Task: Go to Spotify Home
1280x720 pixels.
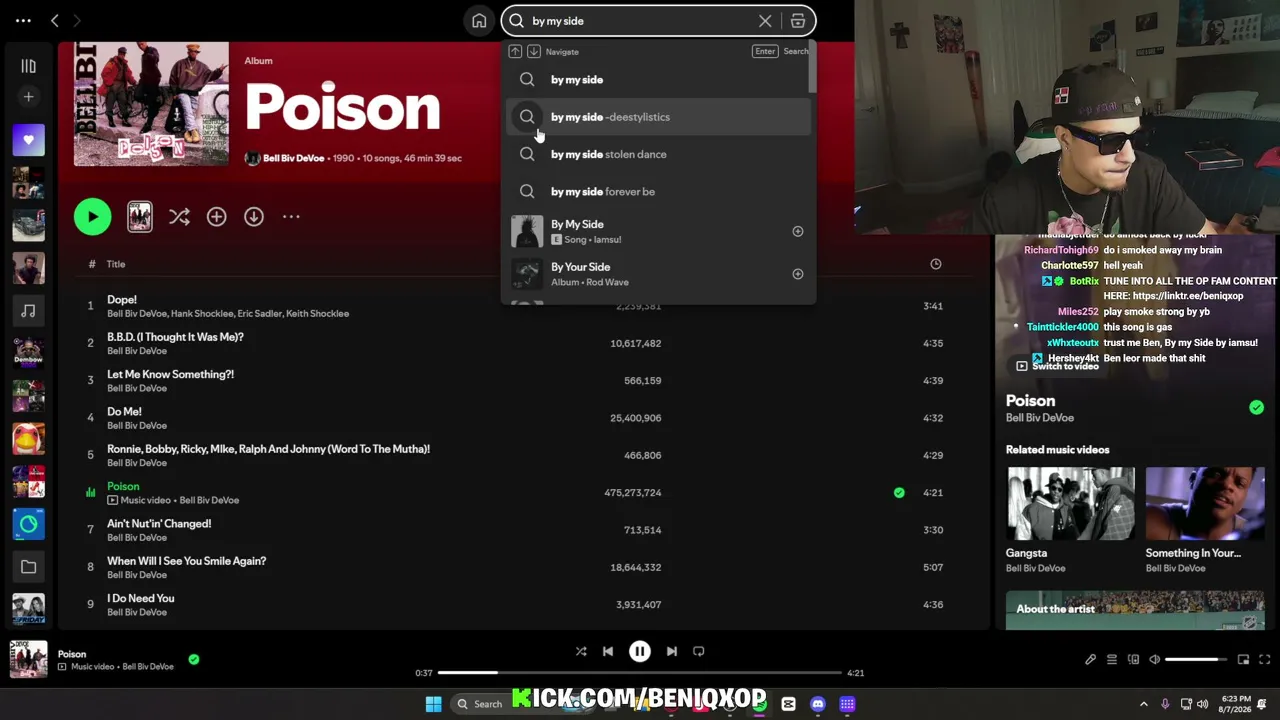Action: (x=479, y=21)
